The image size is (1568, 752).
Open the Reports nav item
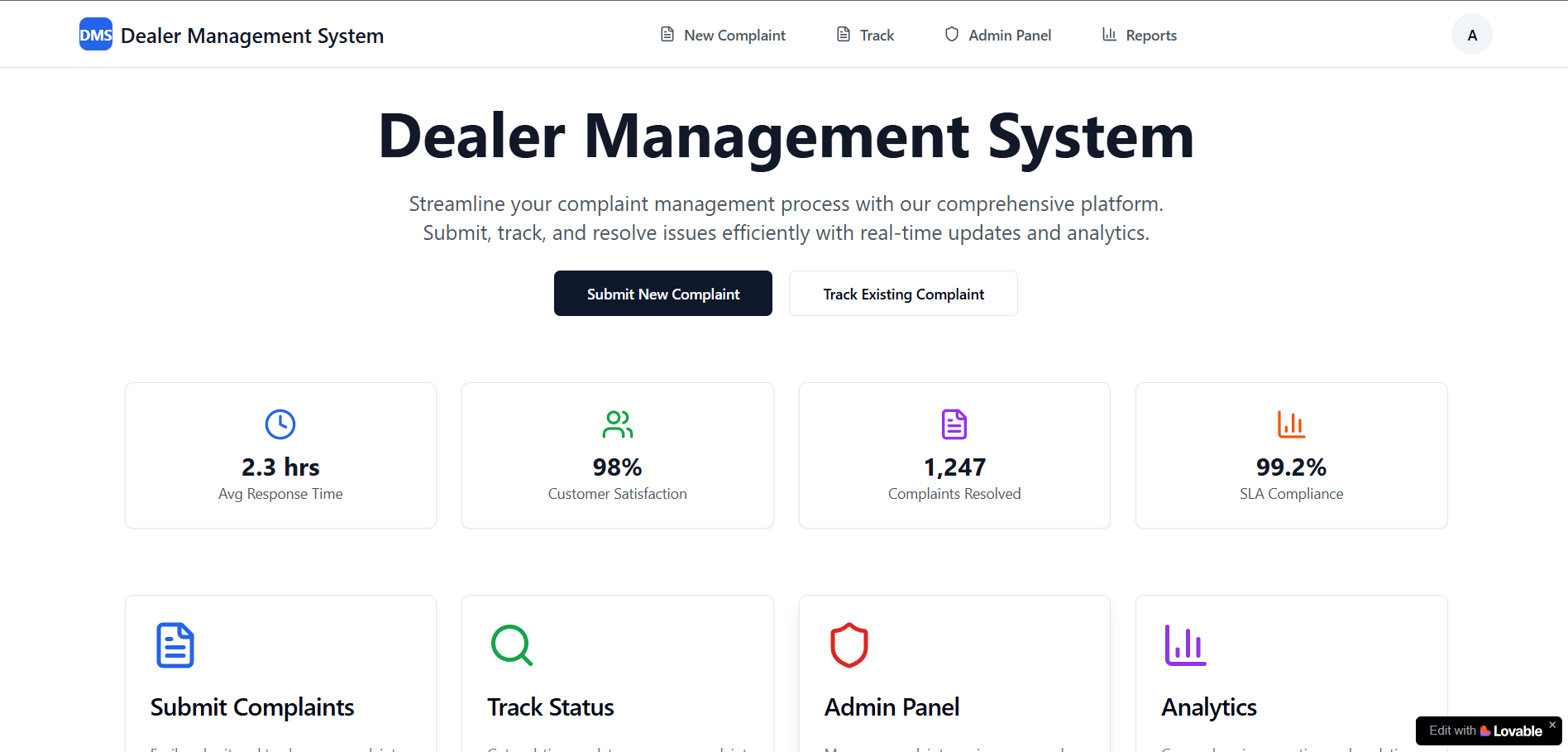(x=1140, y=35)
